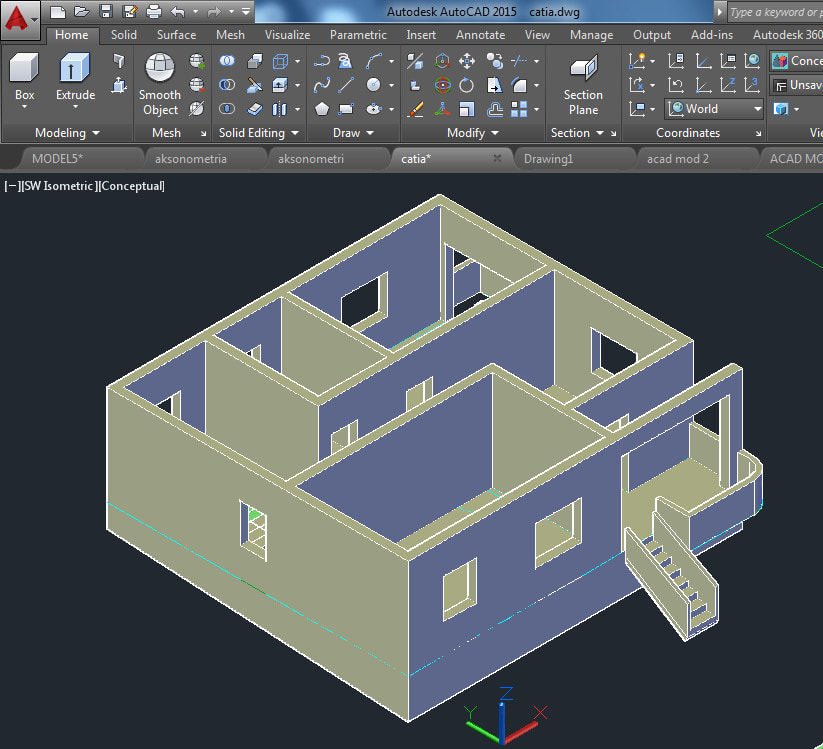Switch to the Visualize tab
The width and height of the screenshot is (823, 749).
point(287,35)
